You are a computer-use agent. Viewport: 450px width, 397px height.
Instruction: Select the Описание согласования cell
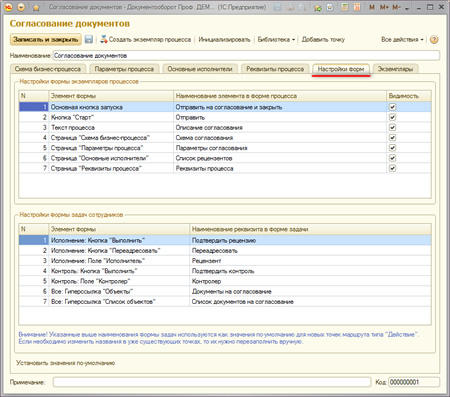(280, 127)
